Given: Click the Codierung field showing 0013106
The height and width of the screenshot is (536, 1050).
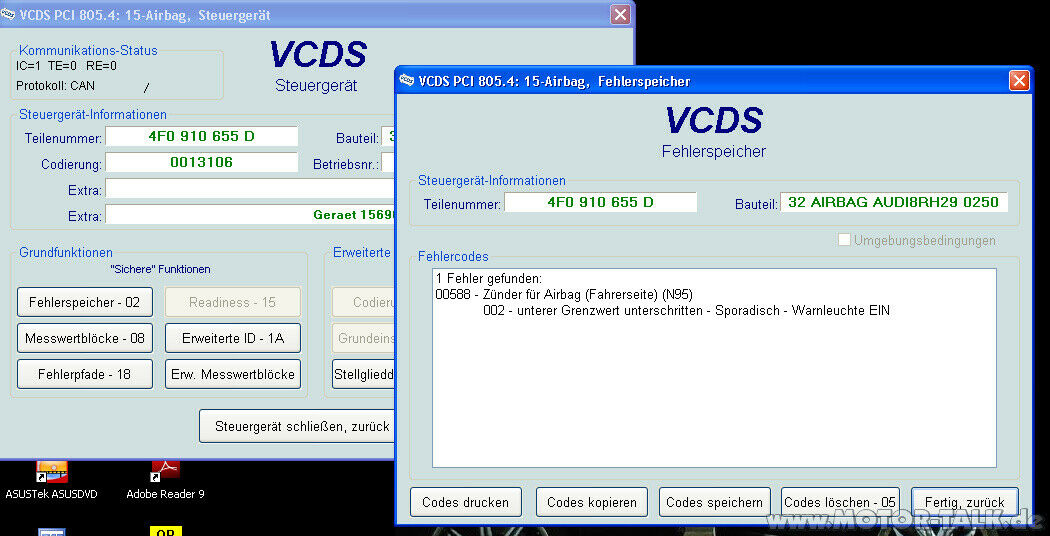Looking at the screenshot, I should coord(201,162).
